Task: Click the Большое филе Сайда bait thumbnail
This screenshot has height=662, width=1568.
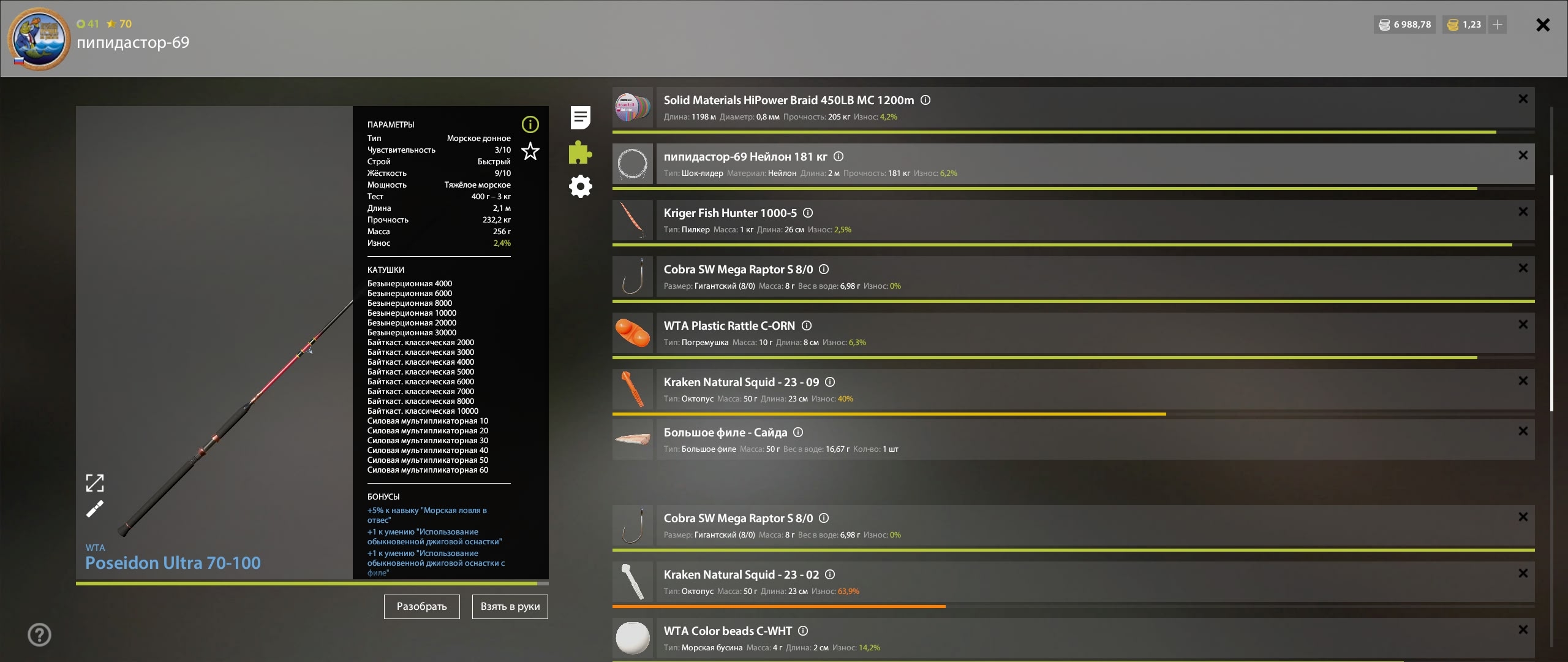Action: tap(632, 439)
